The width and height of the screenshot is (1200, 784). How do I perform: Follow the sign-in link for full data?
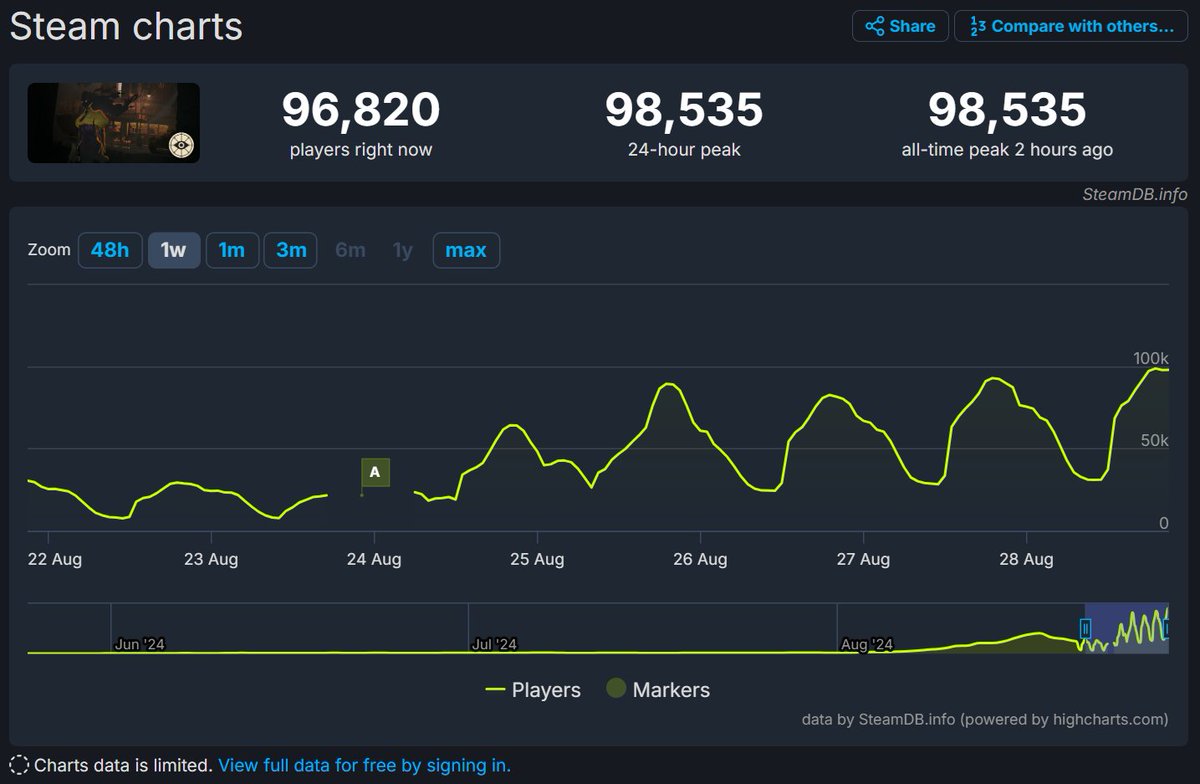(x=366, y=765)
